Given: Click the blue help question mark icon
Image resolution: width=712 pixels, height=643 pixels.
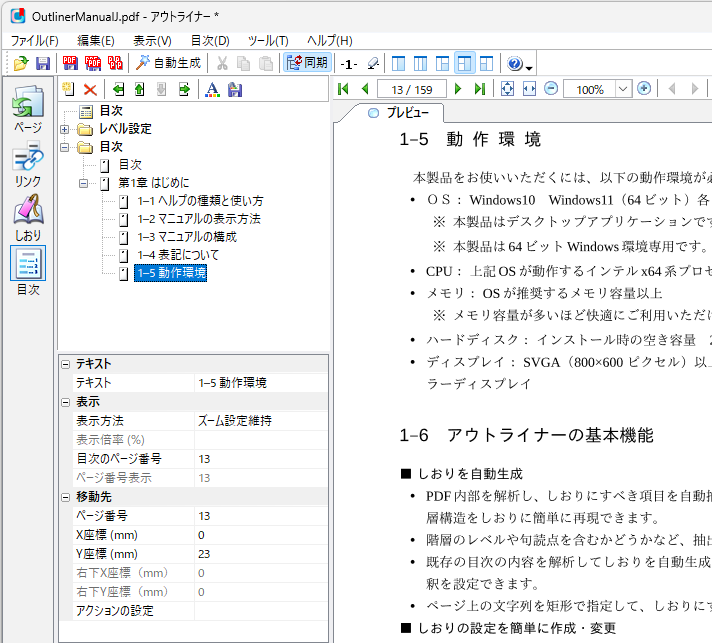Looking at the screenshot, I should [514, 64].
